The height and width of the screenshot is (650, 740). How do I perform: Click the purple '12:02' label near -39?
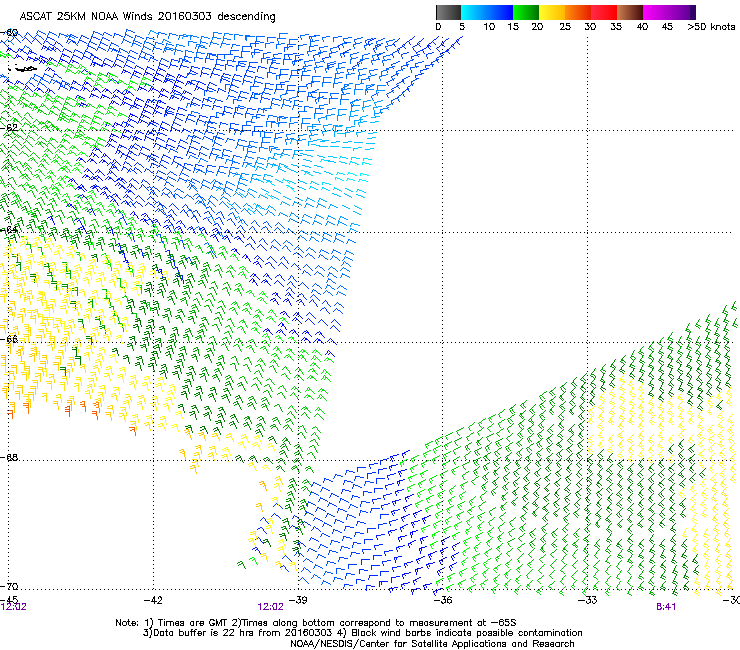coord(270,607)
